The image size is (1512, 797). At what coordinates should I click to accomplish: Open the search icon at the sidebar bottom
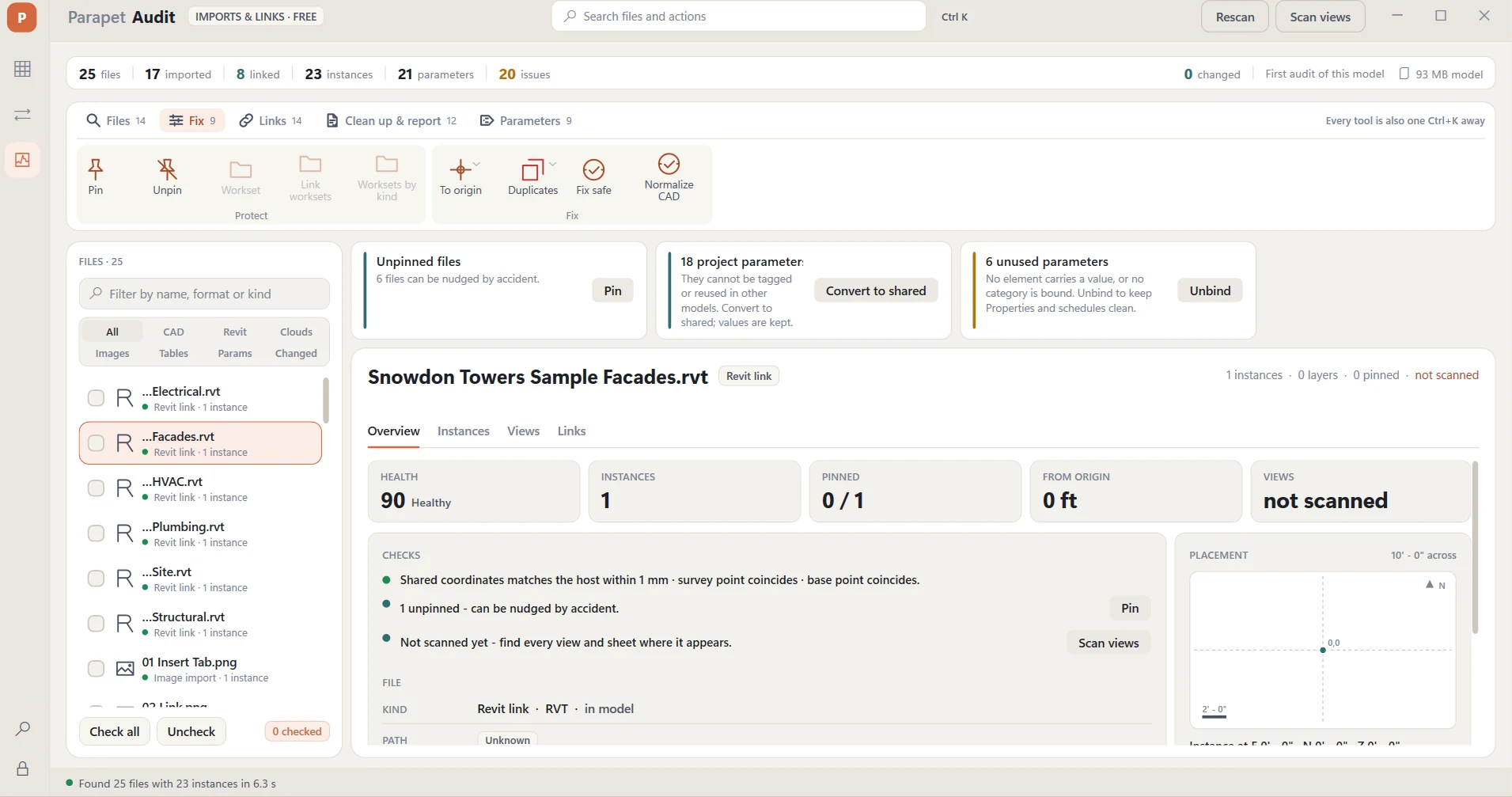(22, 728)
